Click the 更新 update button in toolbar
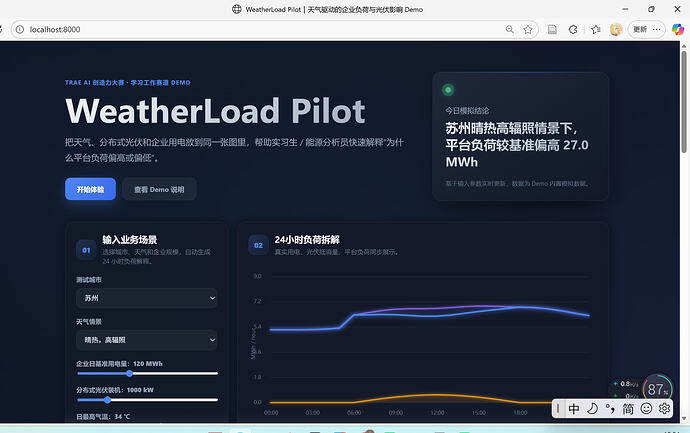690x433 pixels. (x=640, y=29)
